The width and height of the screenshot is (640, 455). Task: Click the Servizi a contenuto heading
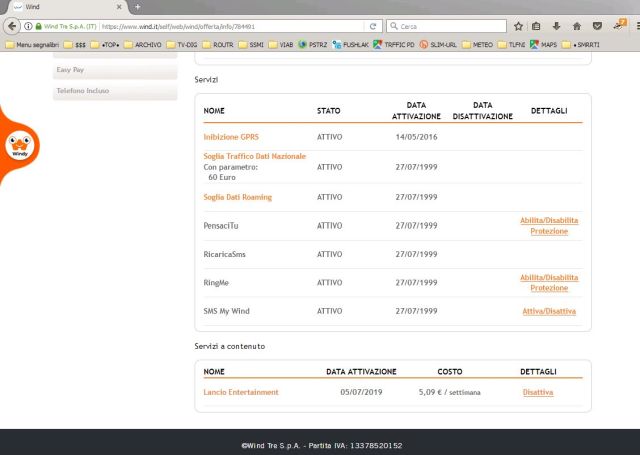(x=230, y=346)
